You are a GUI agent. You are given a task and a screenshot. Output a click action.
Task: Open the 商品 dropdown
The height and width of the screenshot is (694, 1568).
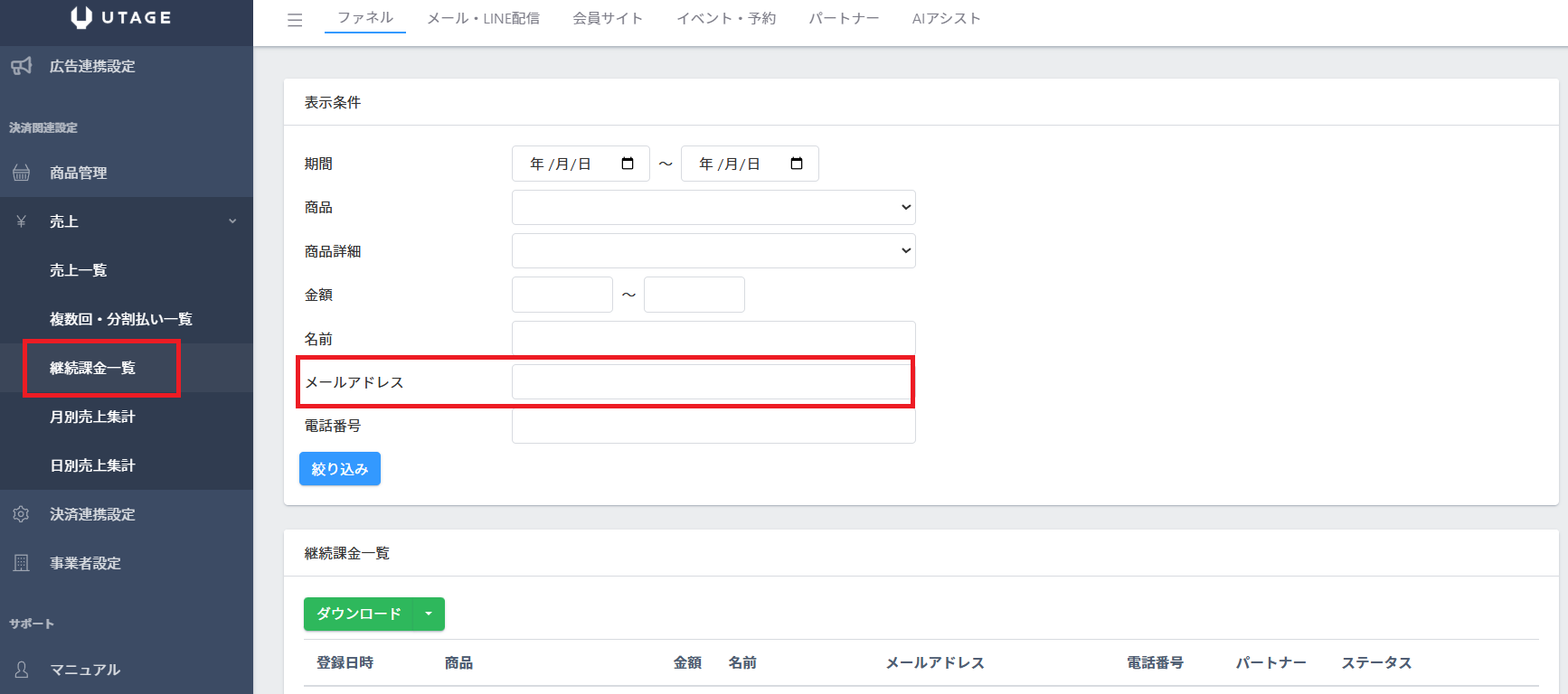click(x=713, y=208)
